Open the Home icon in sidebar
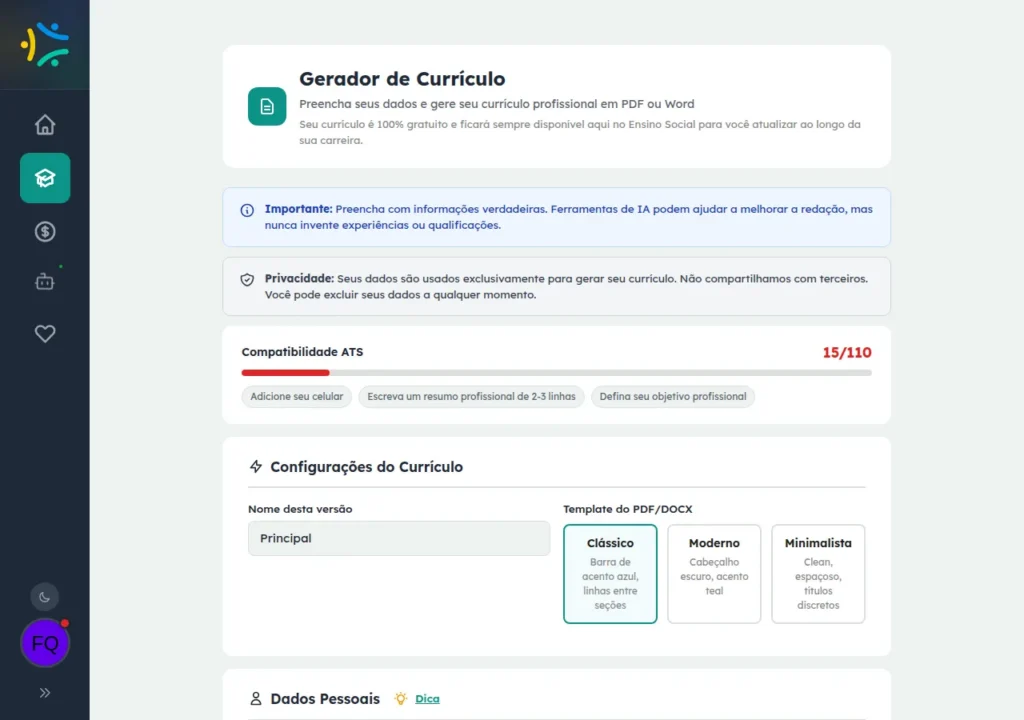This screenshot has width=1024, height=720. pos(45,124)
